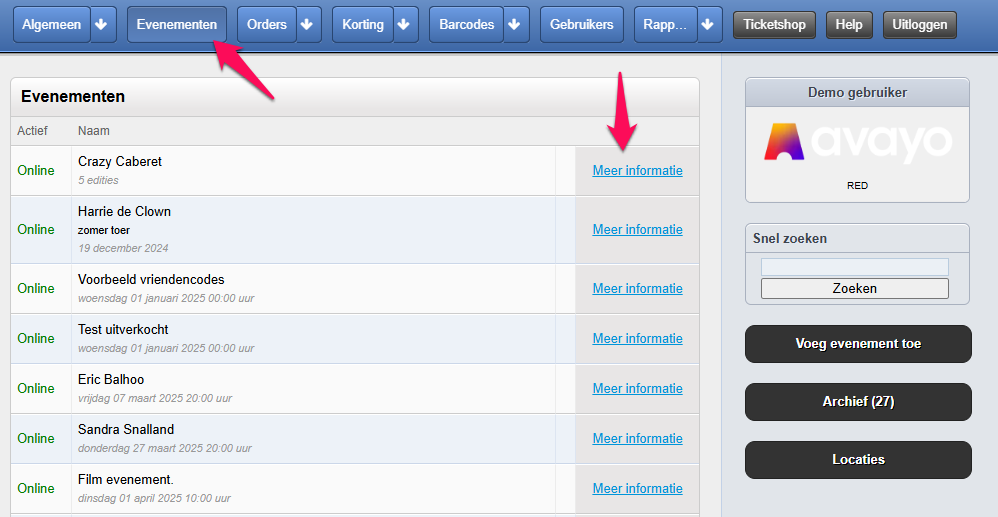The image size is (998, 517).
Task: Click Voeg evenement toe button
Action: (x=858, y=344)
